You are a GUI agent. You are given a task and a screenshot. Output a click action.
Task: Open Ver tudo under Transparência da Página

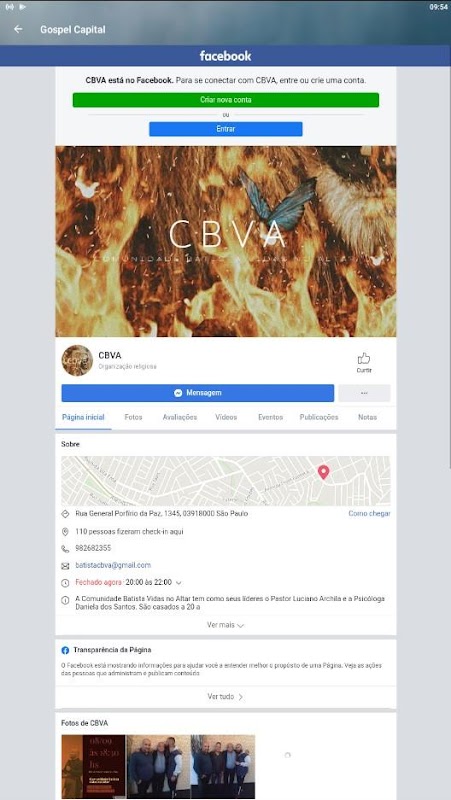226,696
